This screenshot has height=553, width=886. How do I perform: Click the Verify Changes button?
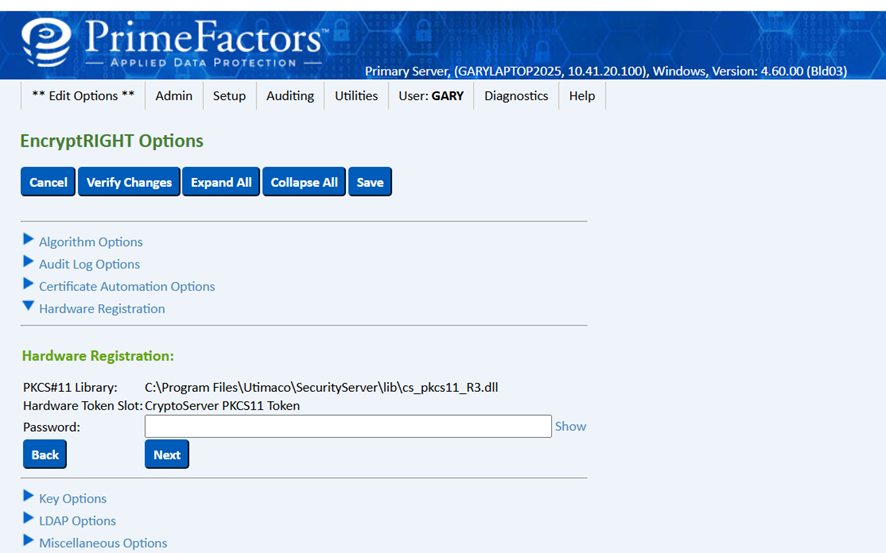click(x=129, y=182)
